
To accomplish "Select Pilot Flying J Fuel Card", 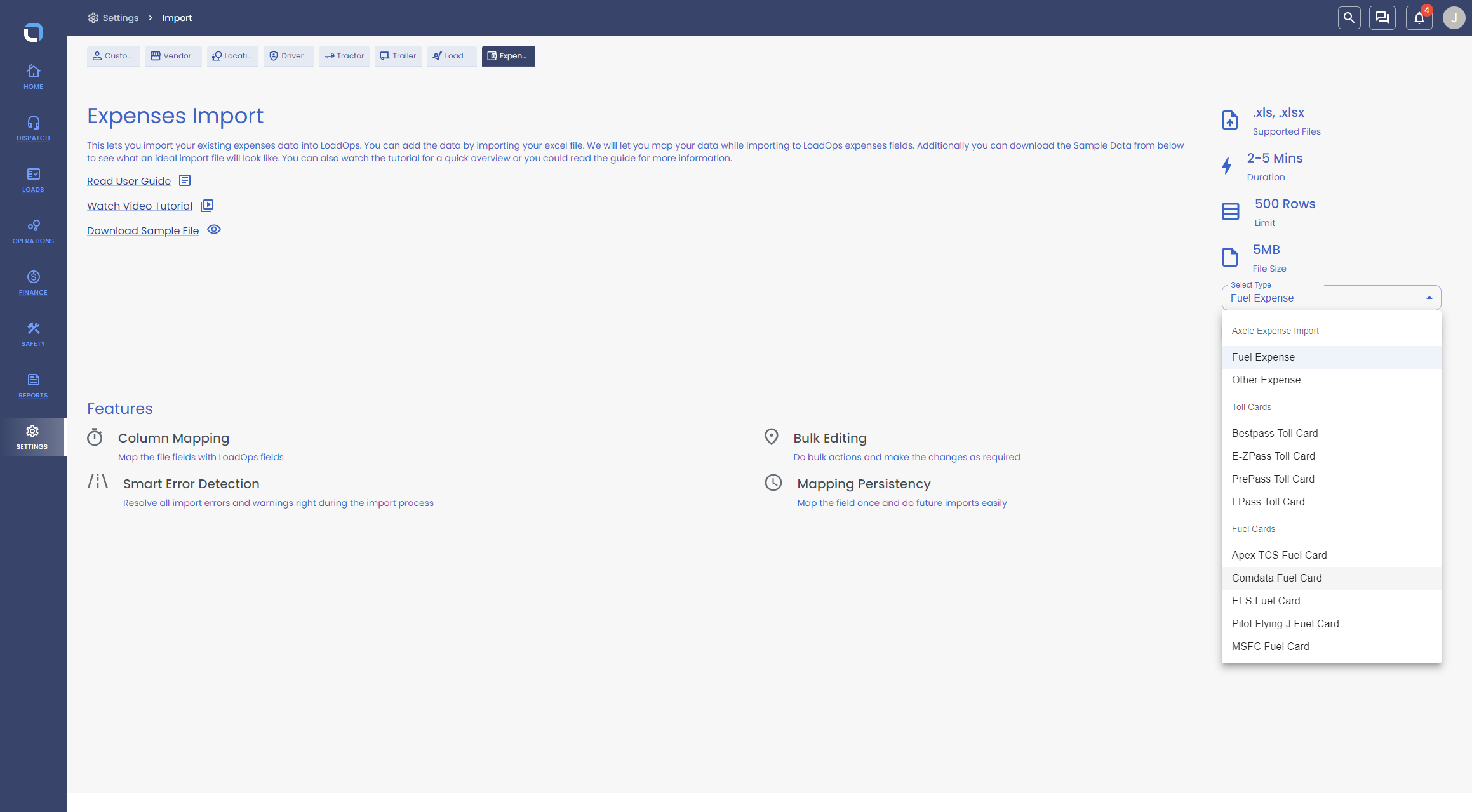I will (x=1332, y=623).
